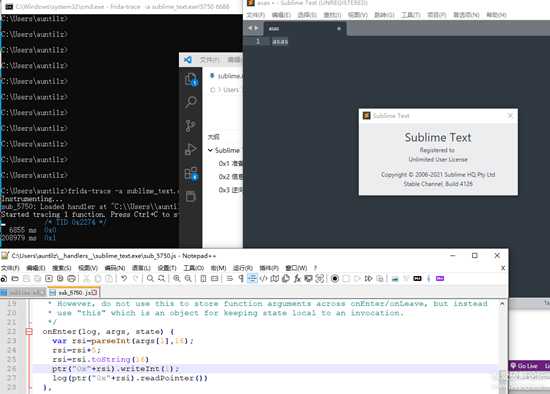Select the 0x2 outline item in VS Code
Viewport: 550px width, 394px height.
click(x=230, y=176)
